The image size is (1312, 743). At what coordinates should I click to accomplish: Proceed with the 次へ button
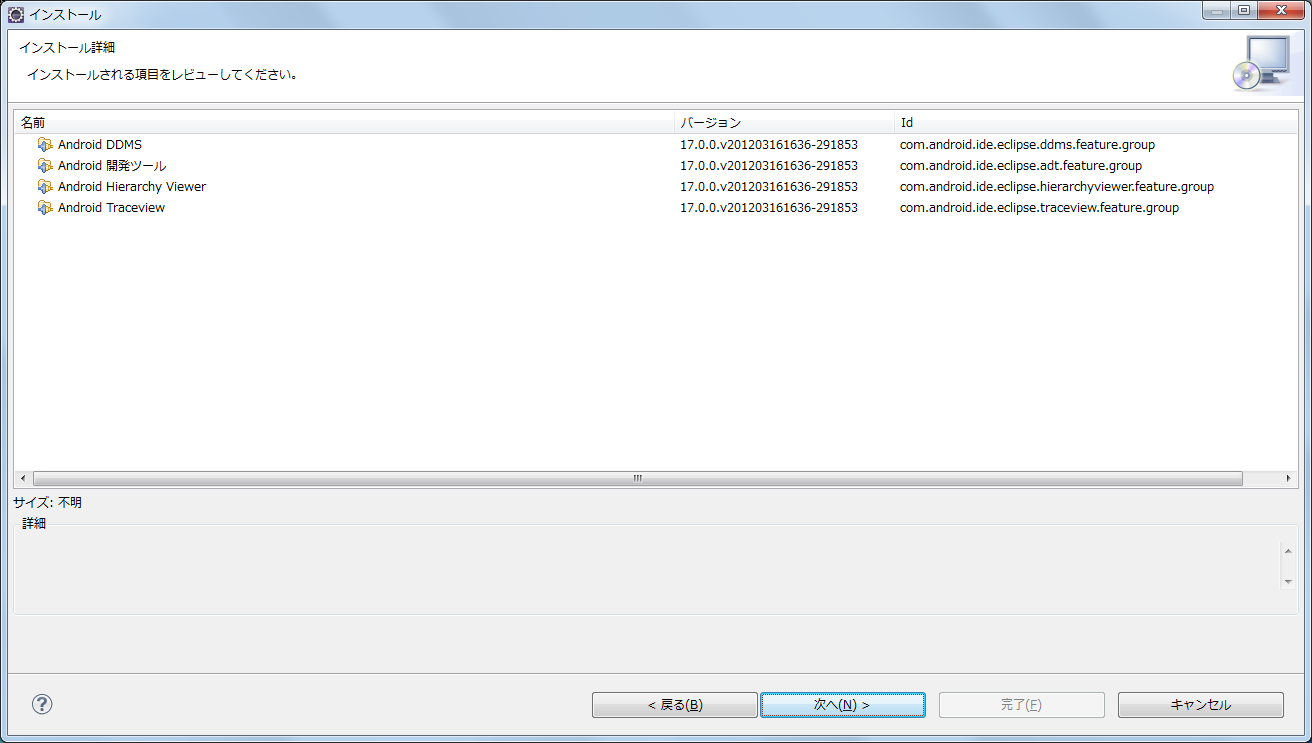click(x=842, y=705)
